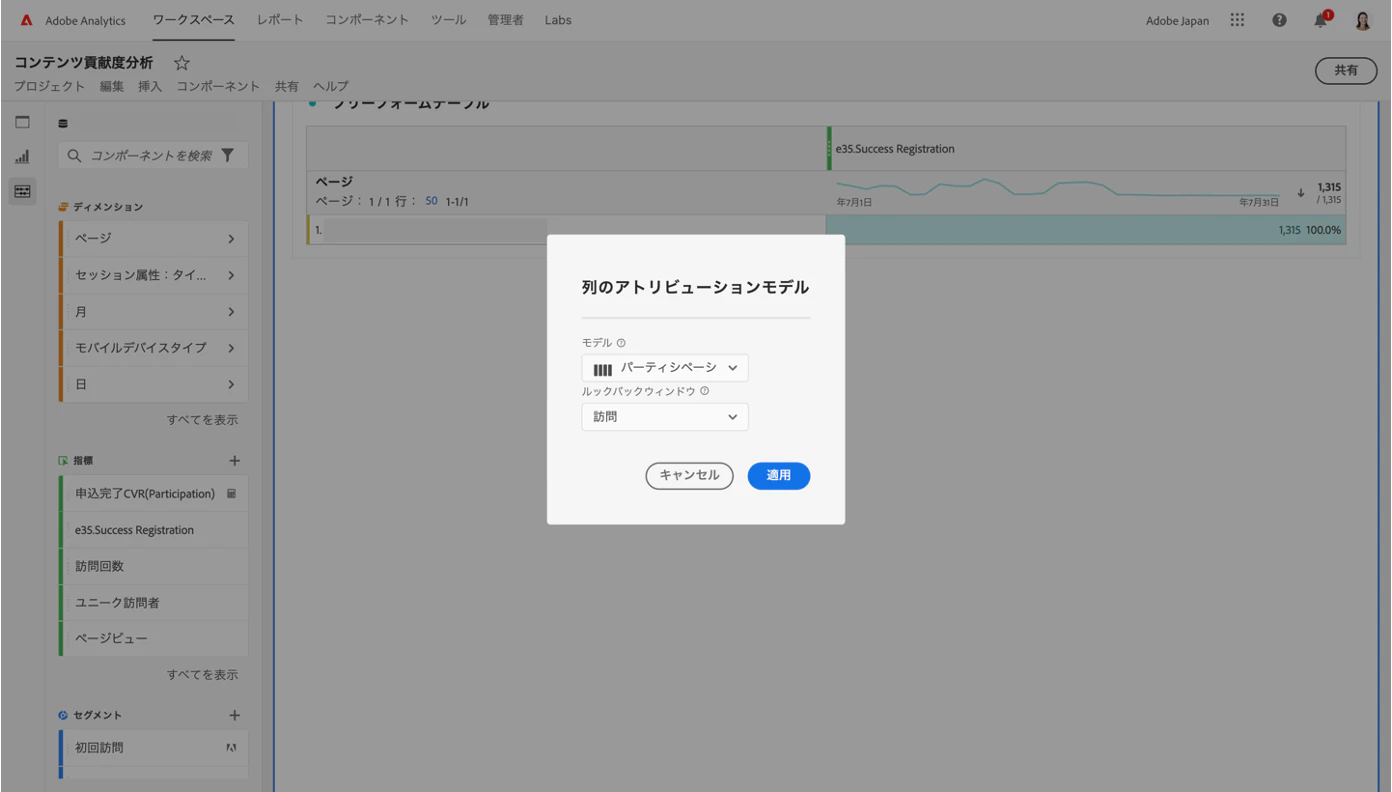1392x792 pixels.
Task: Change the rows per page value 50
Action: pyautogui.click(x=431, y=201)
